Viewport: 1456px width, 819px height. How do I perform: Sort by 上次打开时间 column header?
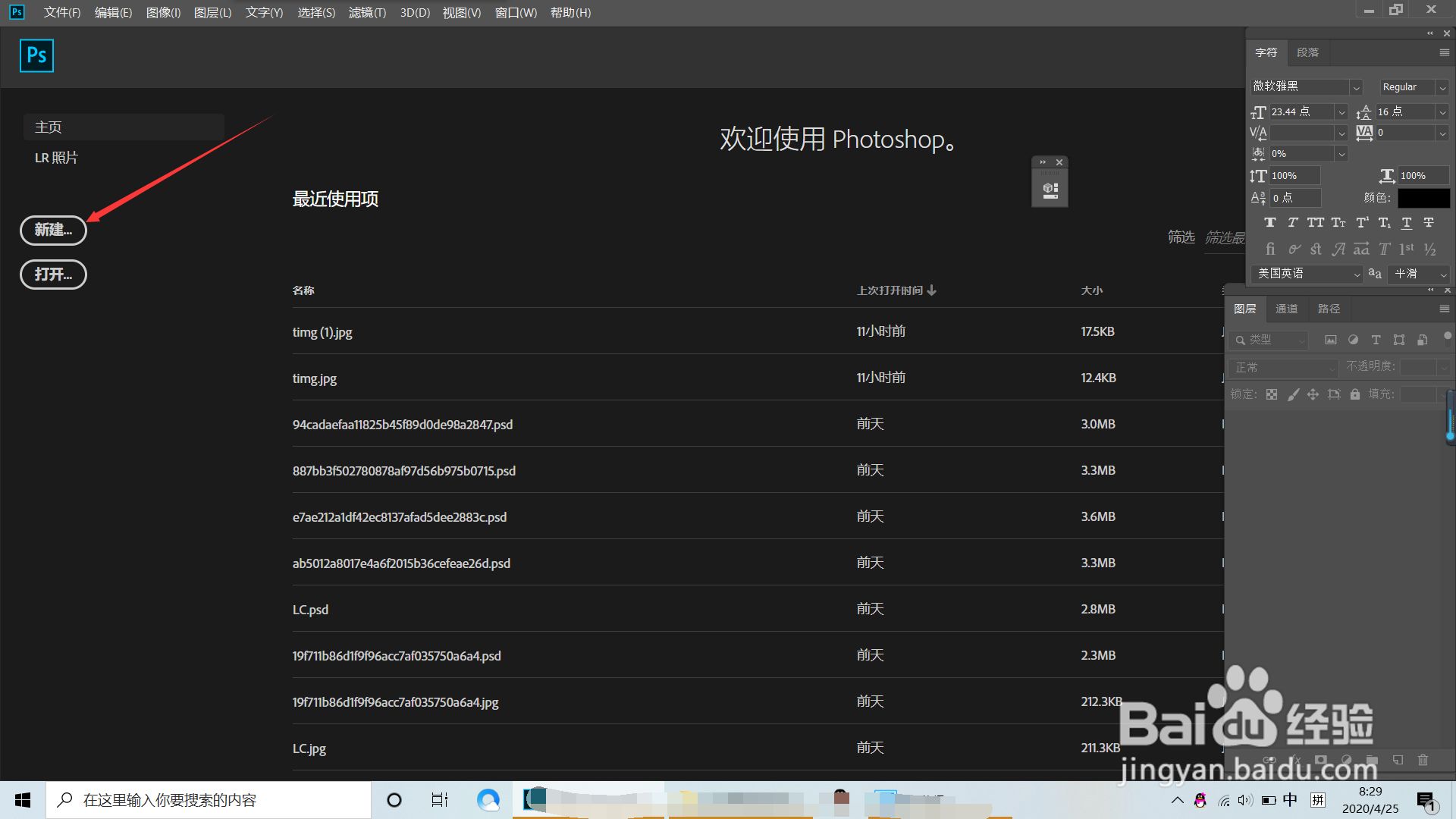click(x=896, y=290)
